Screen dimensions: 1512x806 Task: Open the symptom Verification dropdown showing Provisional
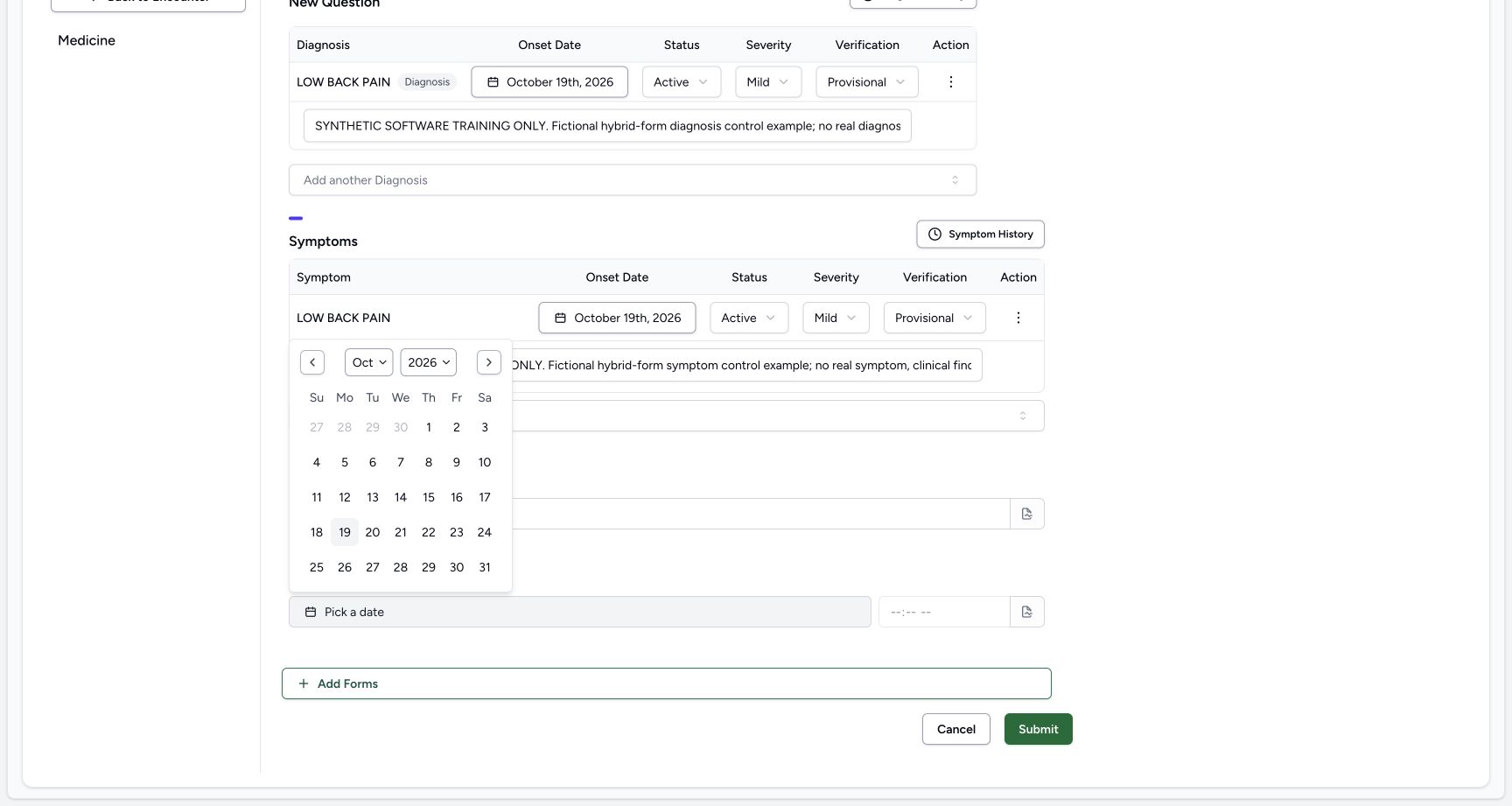coord(934,318)
